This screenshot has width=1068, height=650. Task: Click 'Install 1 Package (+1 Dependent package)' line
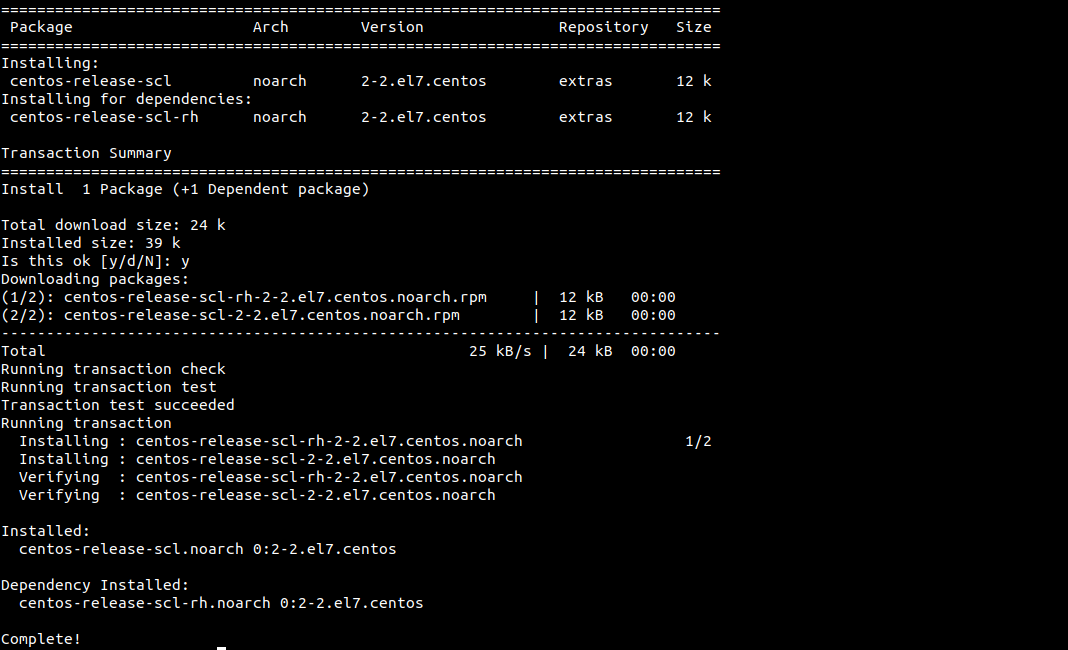tap(185, 189)
